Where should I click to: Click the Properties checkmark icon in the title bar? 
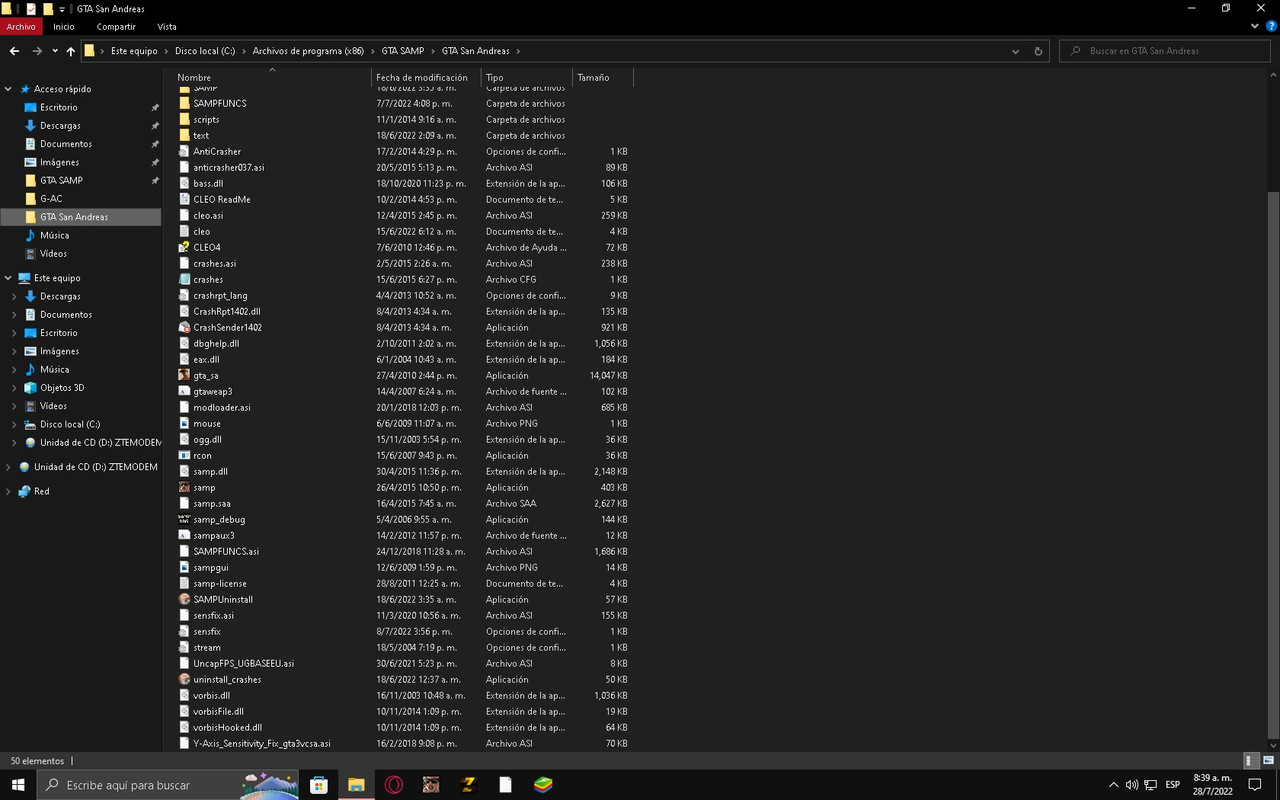[x=31, y=9]
